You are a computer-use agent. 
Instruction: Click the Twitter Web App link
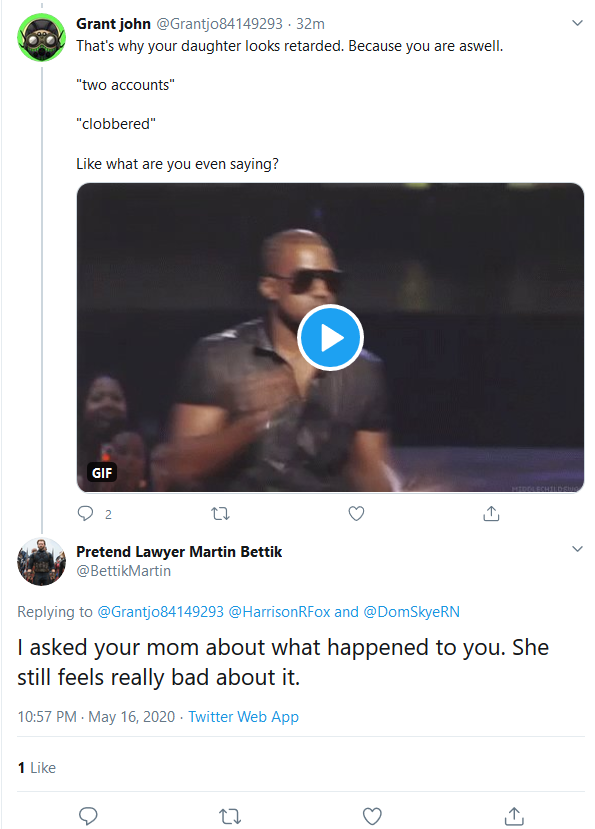(x=243, y=717)
